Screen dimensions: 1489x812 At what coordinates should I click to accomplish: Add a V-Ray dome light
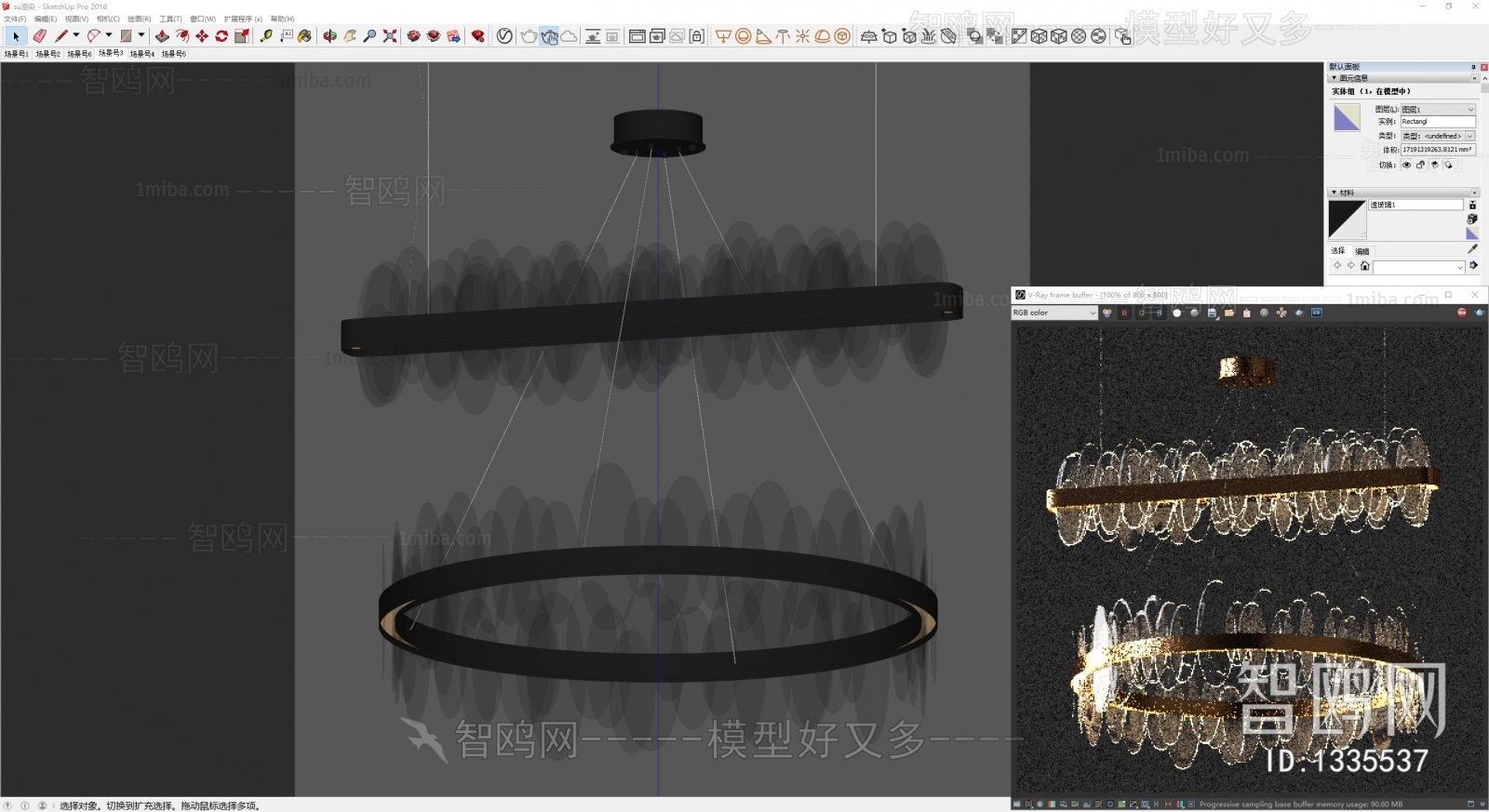[x=822, y=36]
